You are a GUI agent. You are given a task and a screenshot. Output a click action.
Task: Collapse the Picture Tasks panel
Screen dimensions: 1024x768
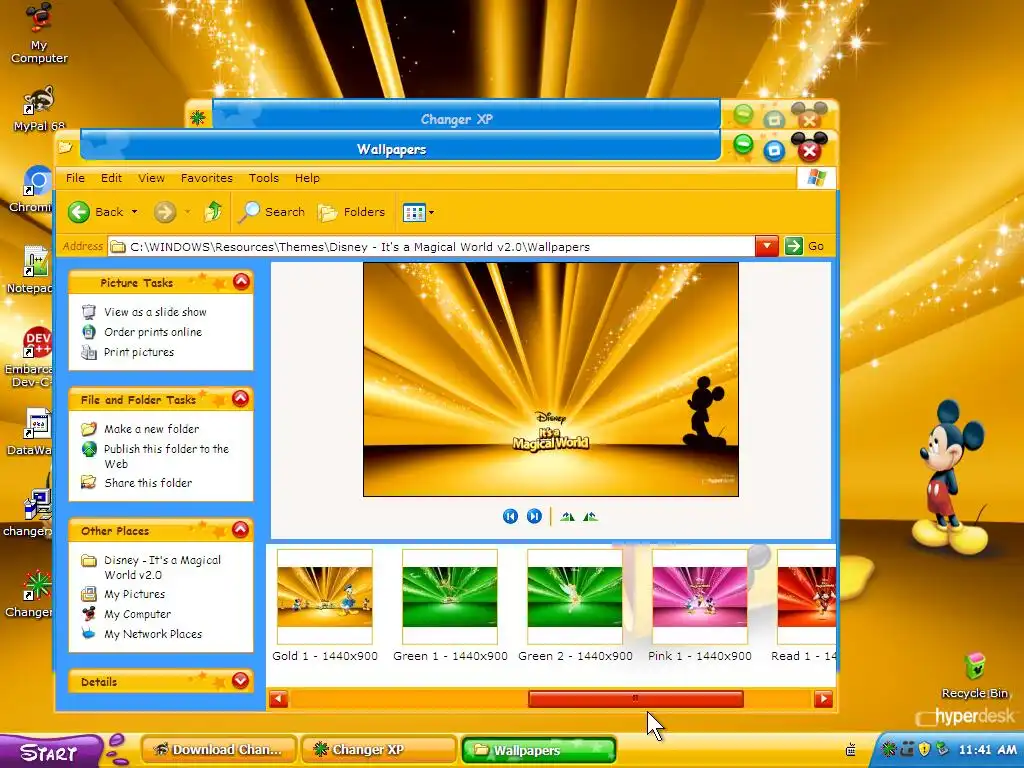[x=241, y=281]
